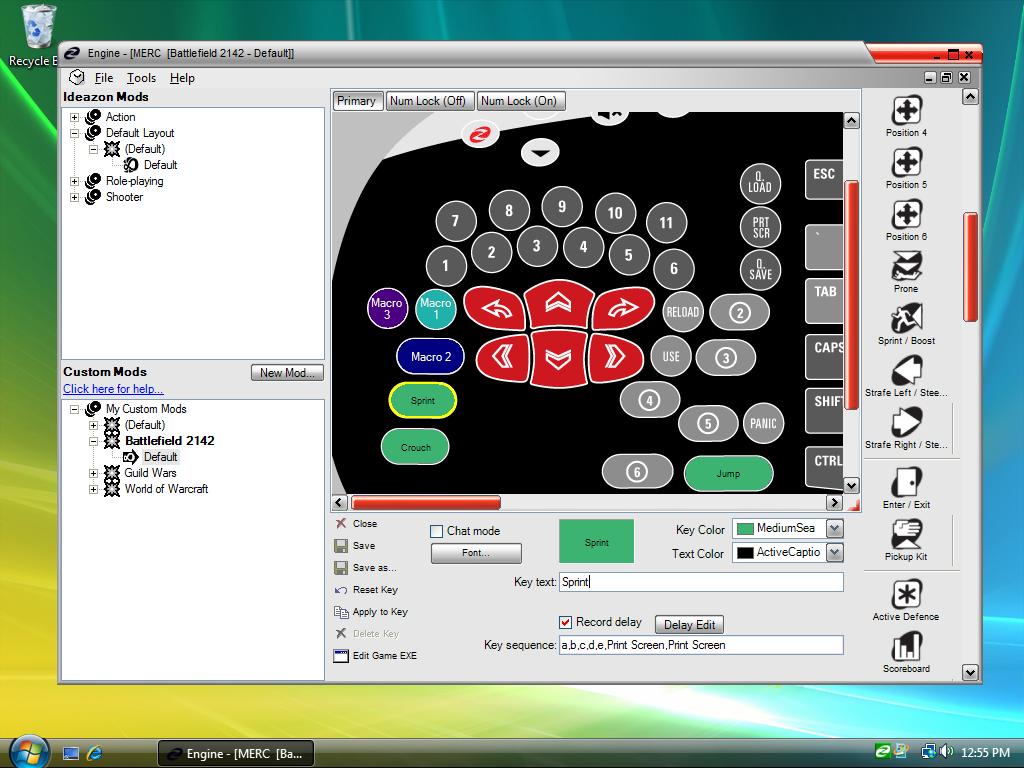Open the Windows Start button
This screenshot has height=768, width=1024.
point(29,752)
